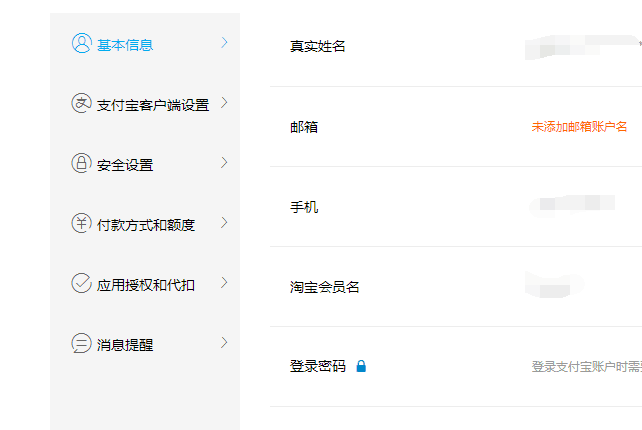Click the checkmark icon for 应用授权和代扣
The image size is (642, 430).
[x=81, y=283]
